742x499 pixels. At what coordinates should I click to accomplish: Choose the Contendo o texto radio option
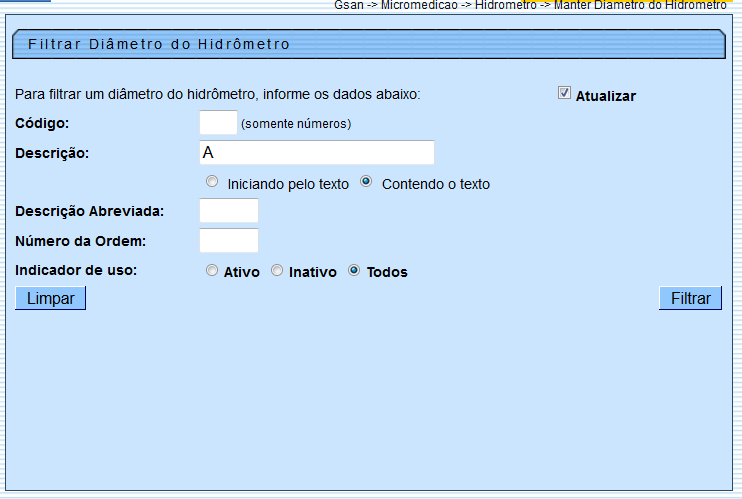366,182
